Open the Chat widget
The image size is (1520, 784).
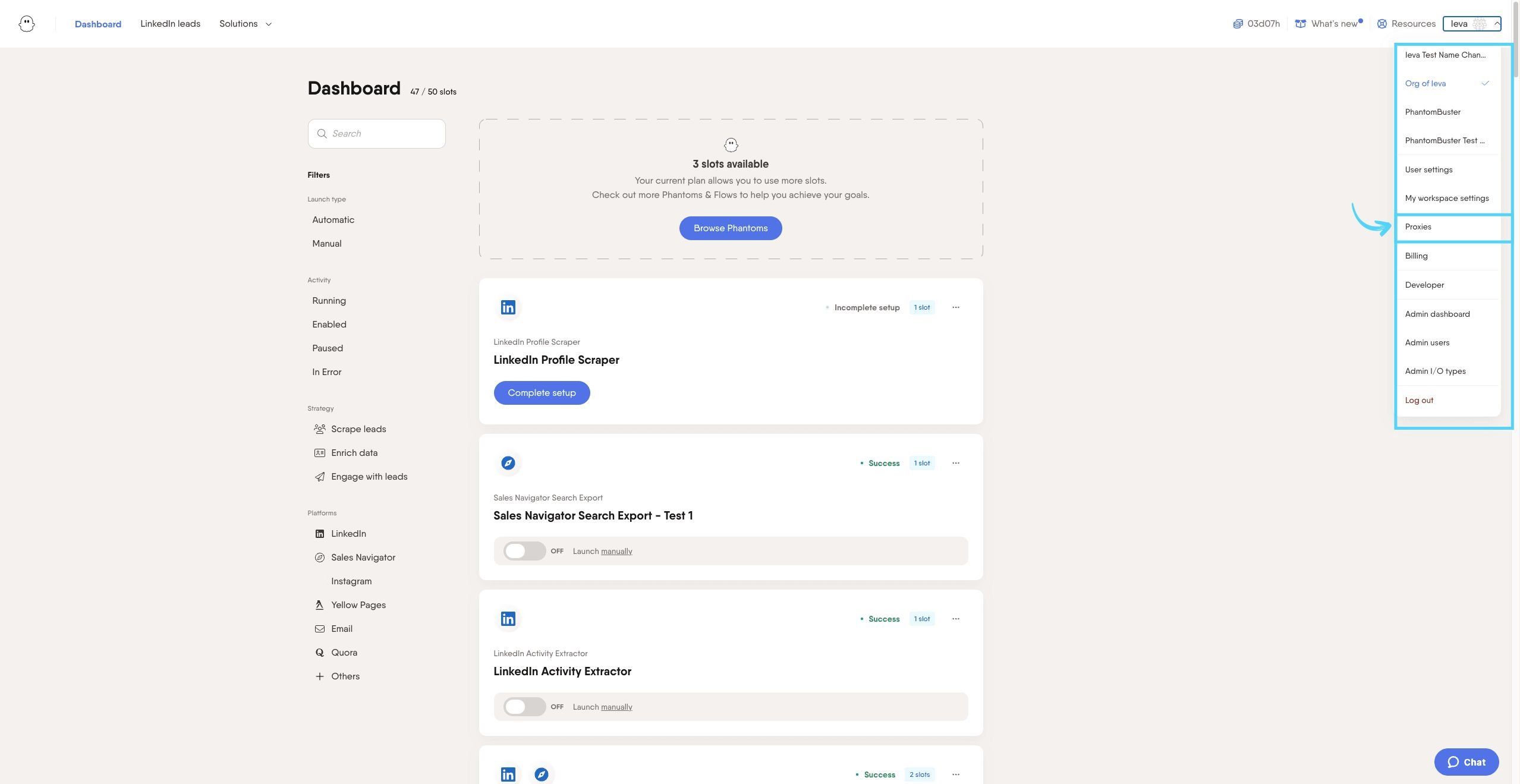1466,762
